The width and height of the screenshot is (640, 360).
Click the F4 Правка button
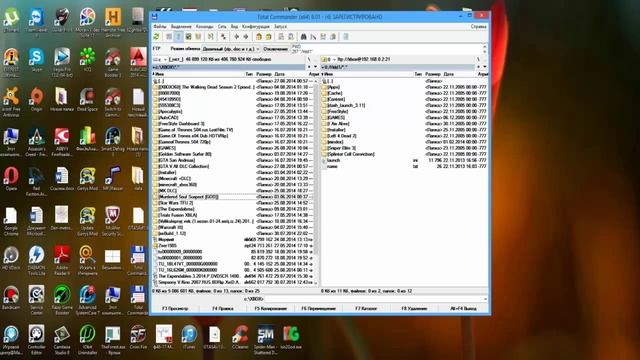(x=223, y=309)
